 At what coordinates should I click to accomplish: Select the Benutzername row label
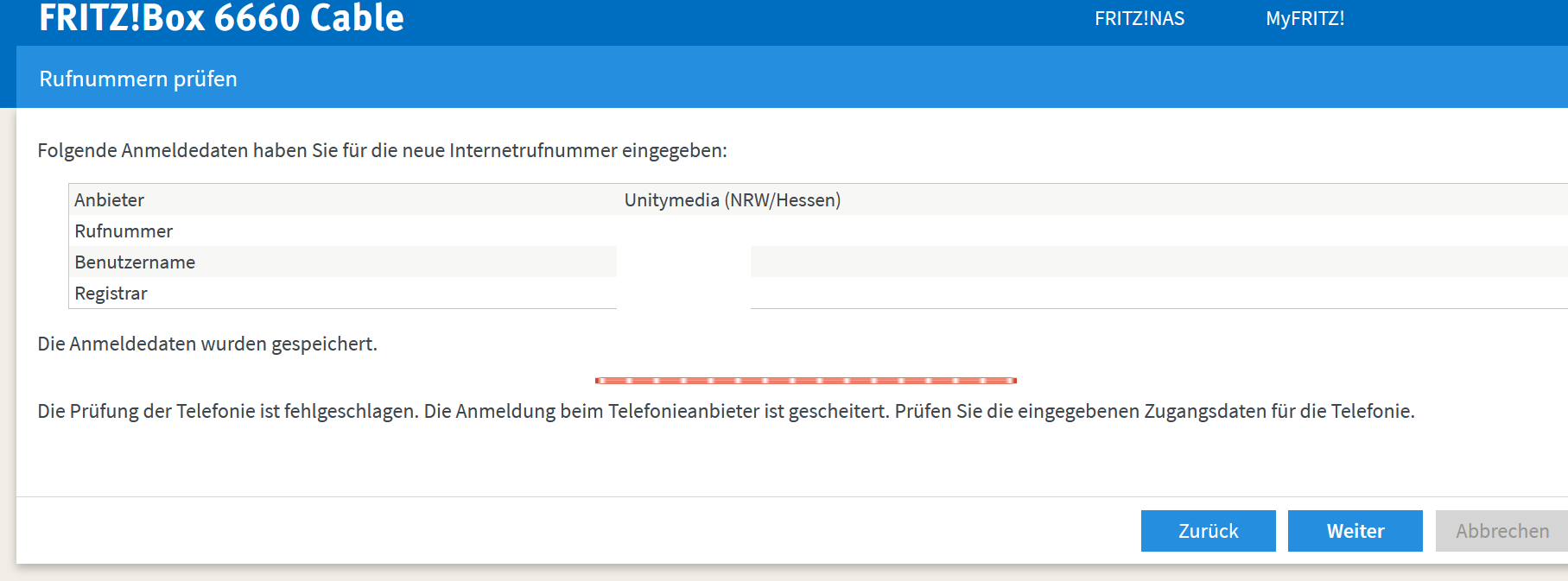(x=135, y=262)
